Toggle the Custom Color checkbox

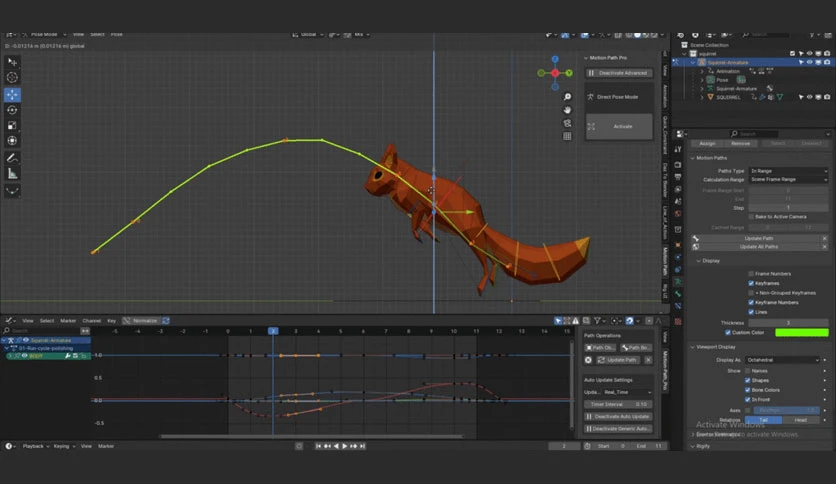pyautogui.click(x=728, y=333)
